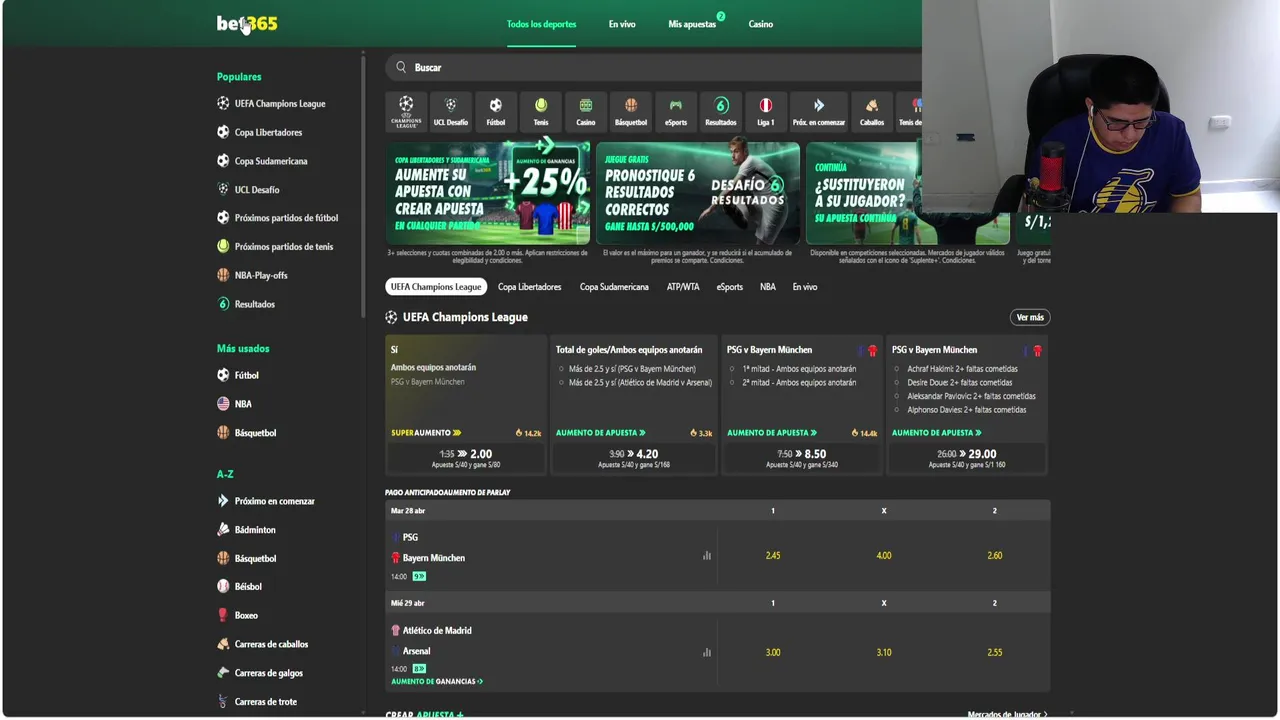Open stats icon for Atlético de Madrid v Arsenal

click(707, 652)
